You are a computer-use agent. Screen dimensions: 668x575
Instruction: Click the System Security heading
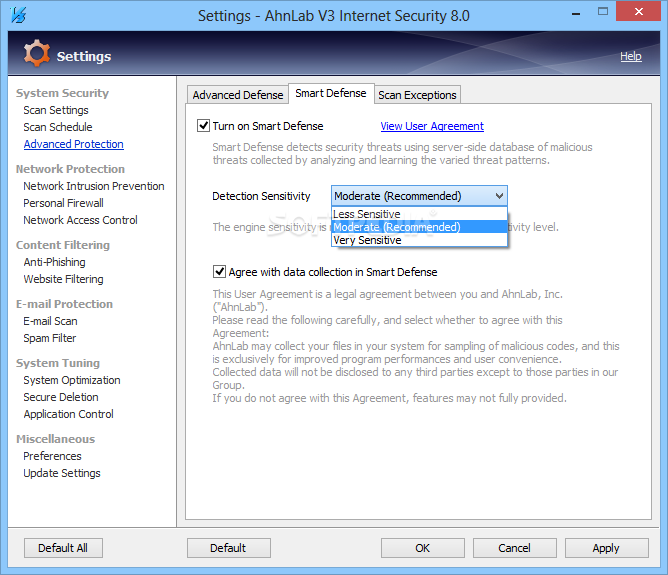click(x=62, y=93)
